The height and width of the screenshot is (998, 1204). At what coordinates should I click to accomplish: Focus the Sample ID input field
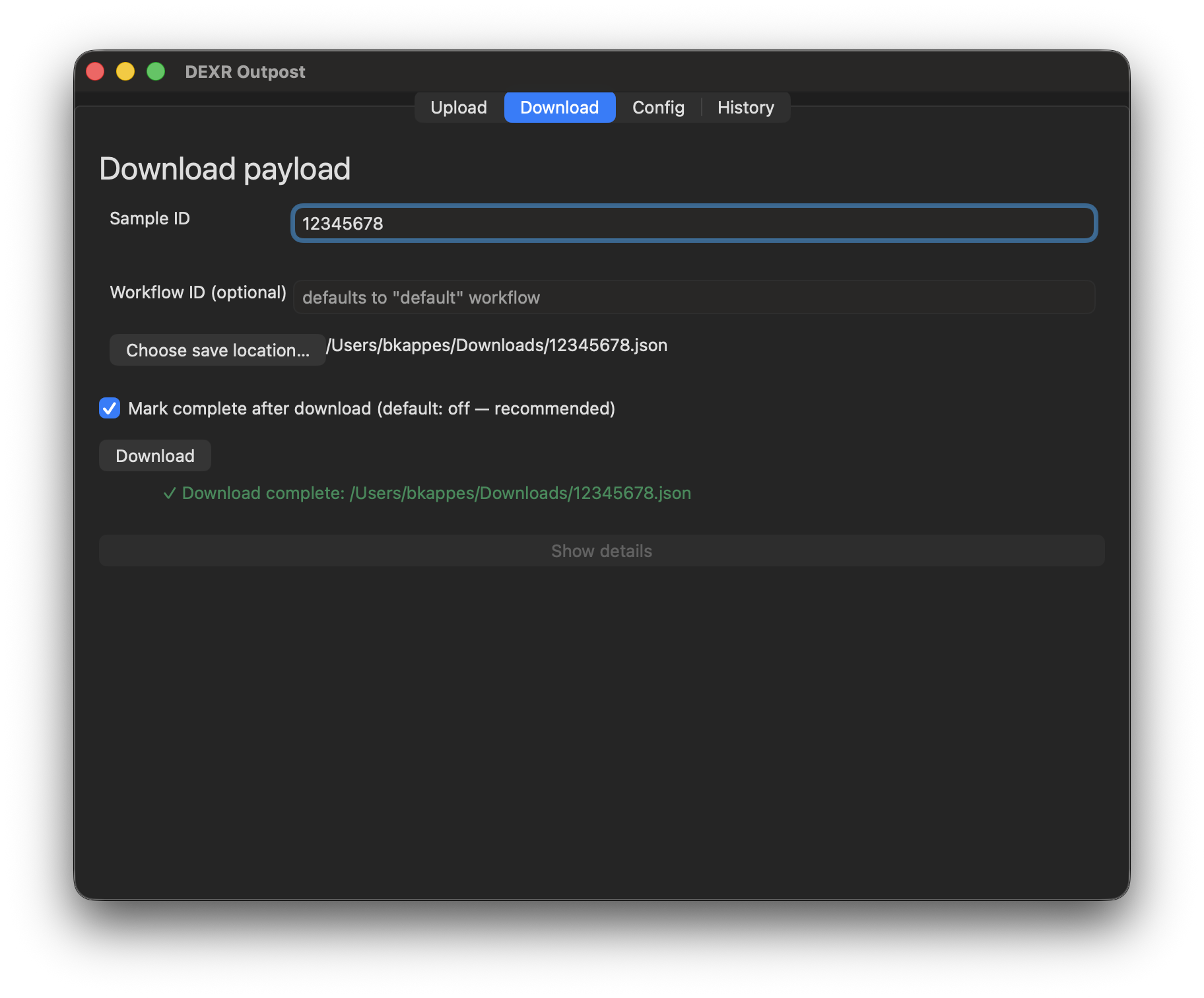[694, 223]
